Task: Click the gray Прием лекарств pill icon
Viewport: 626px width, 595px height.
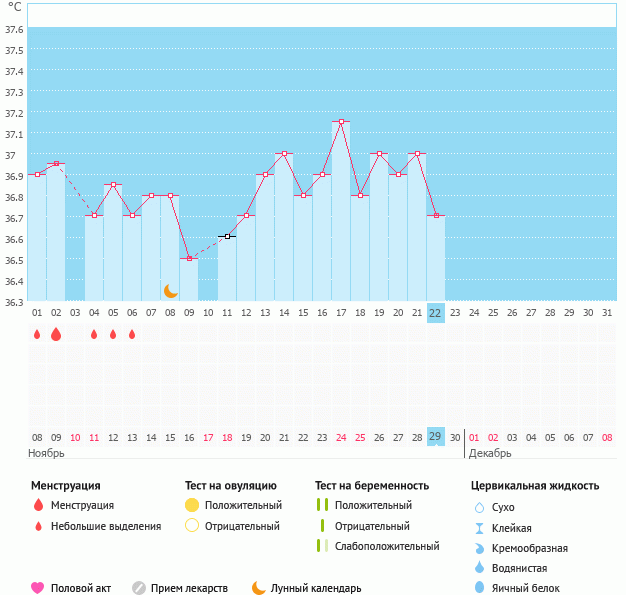Action: 139,588
